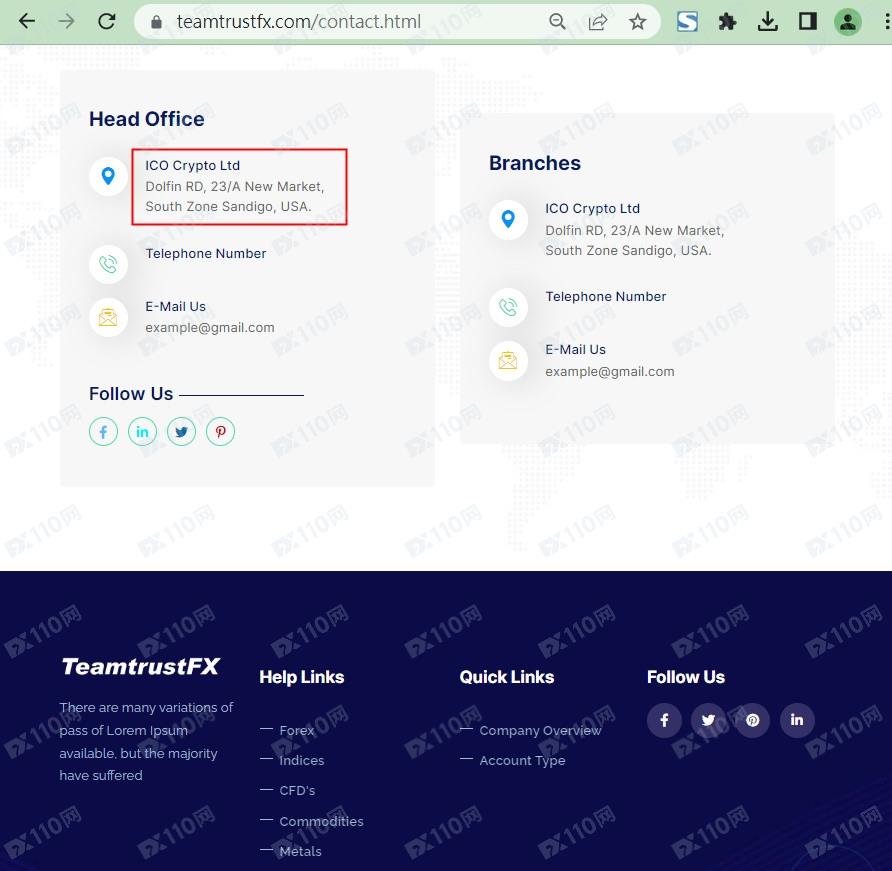Open the Commodities footer link
The width and height of the screenshot is (892, 871).
click(321, 822)
